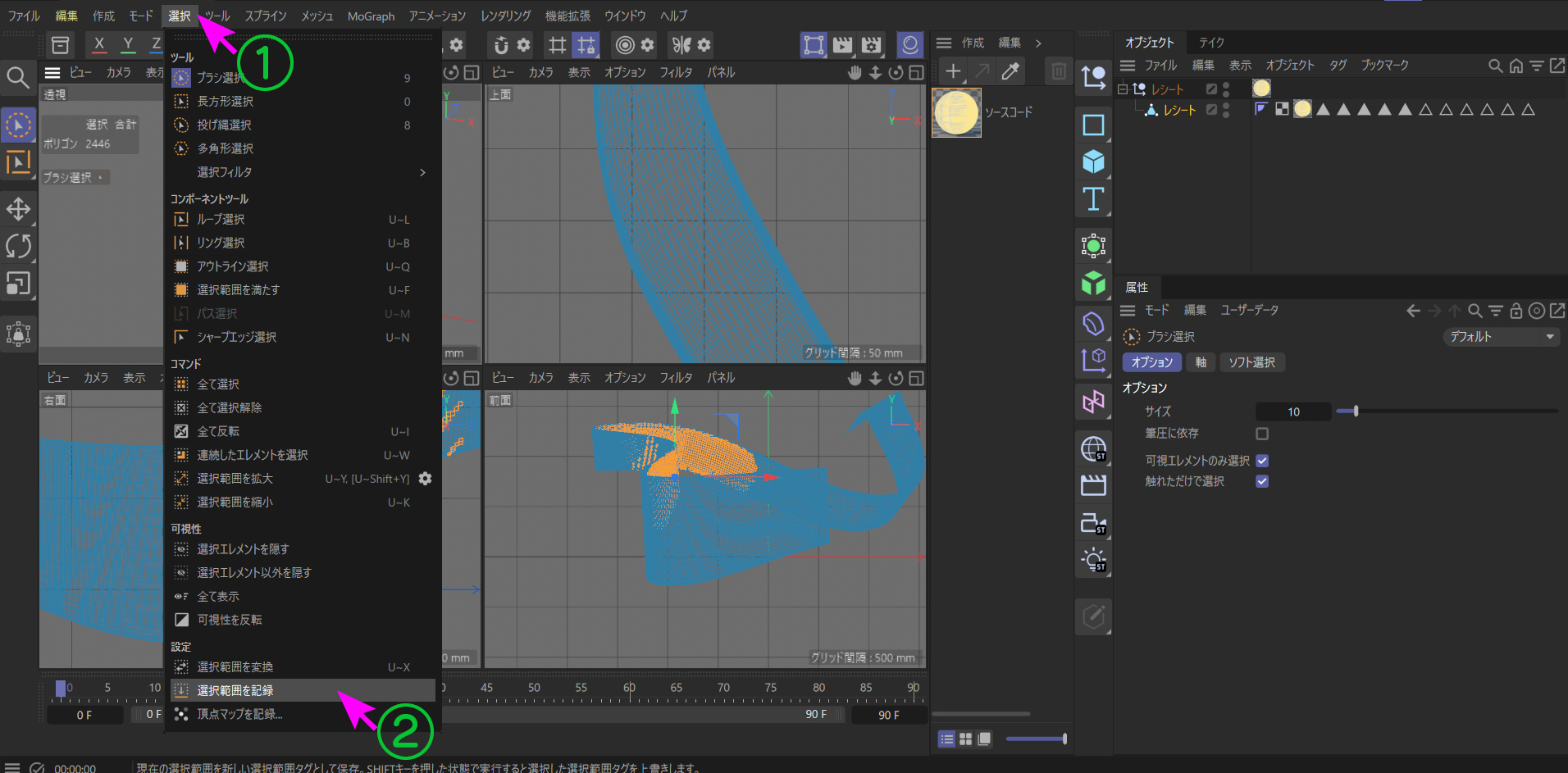Viewport: 1568px width, 773px height.
Task: Adjust the サイズ slider handle
Action: point(1356,412)
